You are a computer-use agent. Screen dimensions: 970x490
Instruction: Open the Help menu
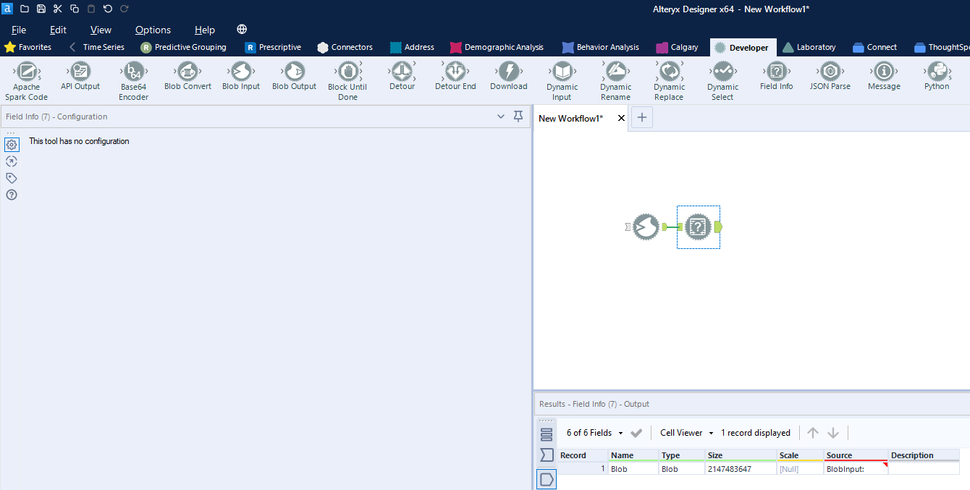205,30
